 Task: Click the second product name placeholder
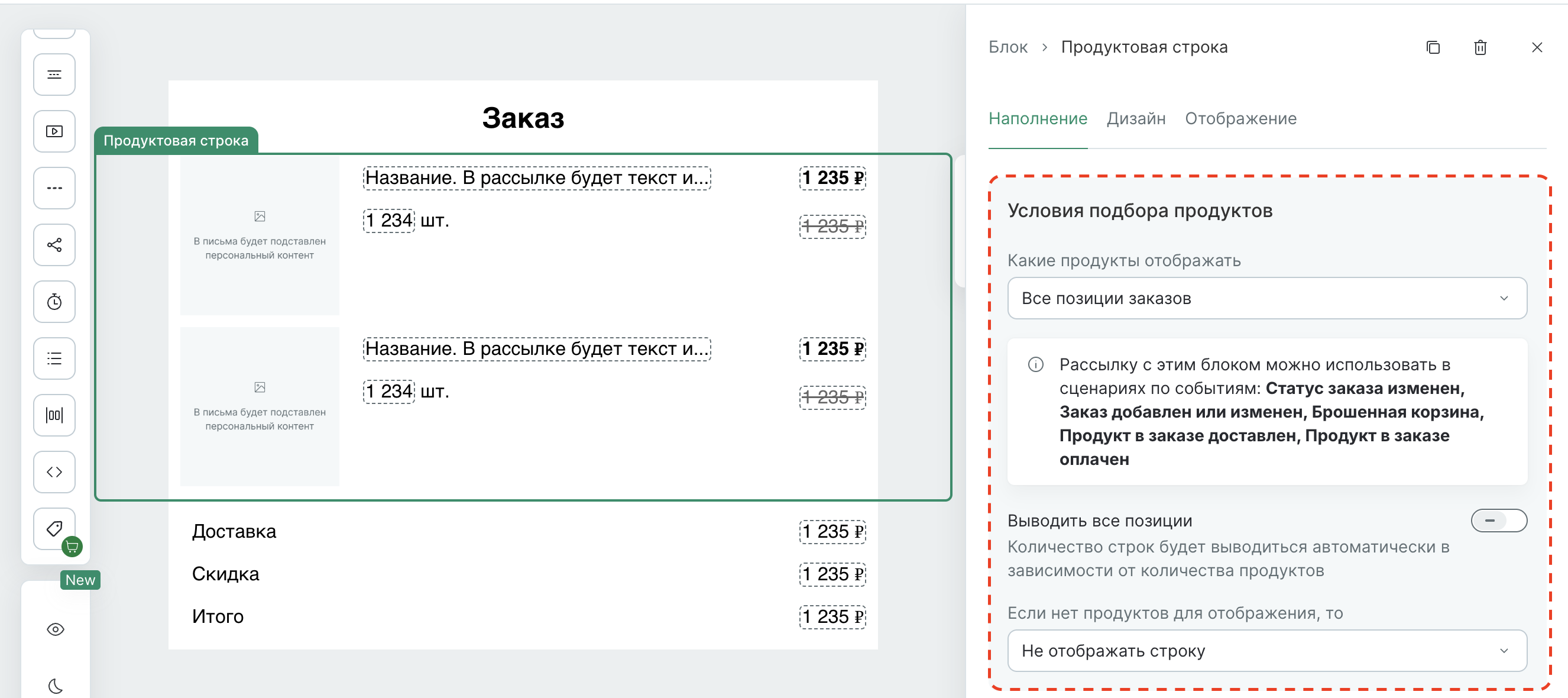537,349
